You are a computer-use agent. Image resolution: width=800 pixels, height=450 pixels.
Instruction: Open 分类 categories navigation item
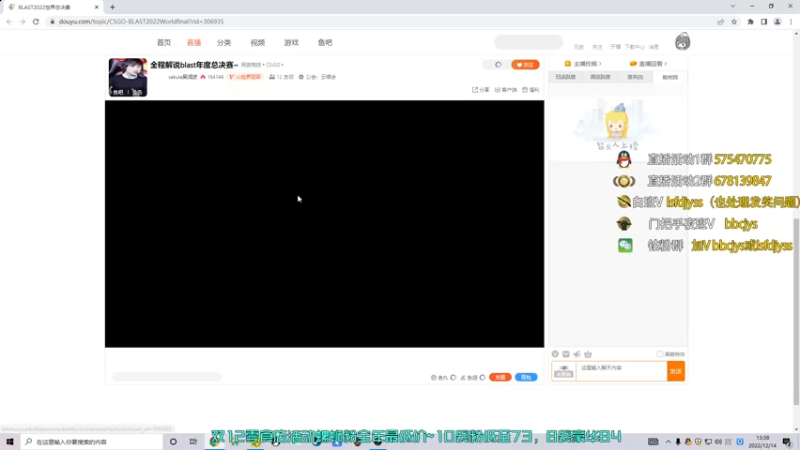point(224,42)
